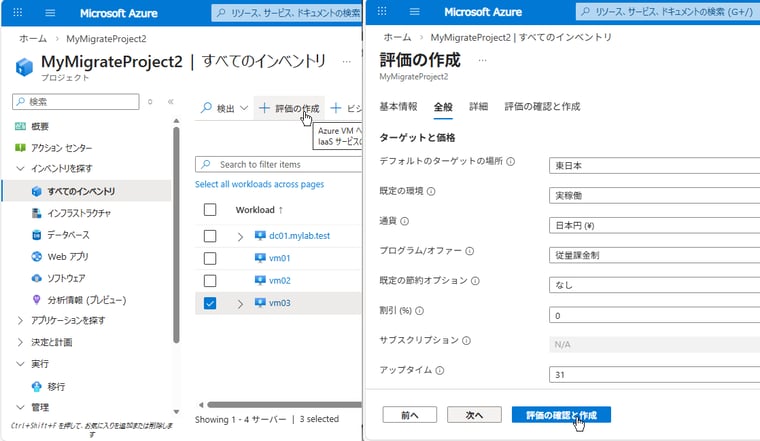Expand the vm03 row chevron
The height and width of the screenshot is (441, 760).
(x=240, y=304)
